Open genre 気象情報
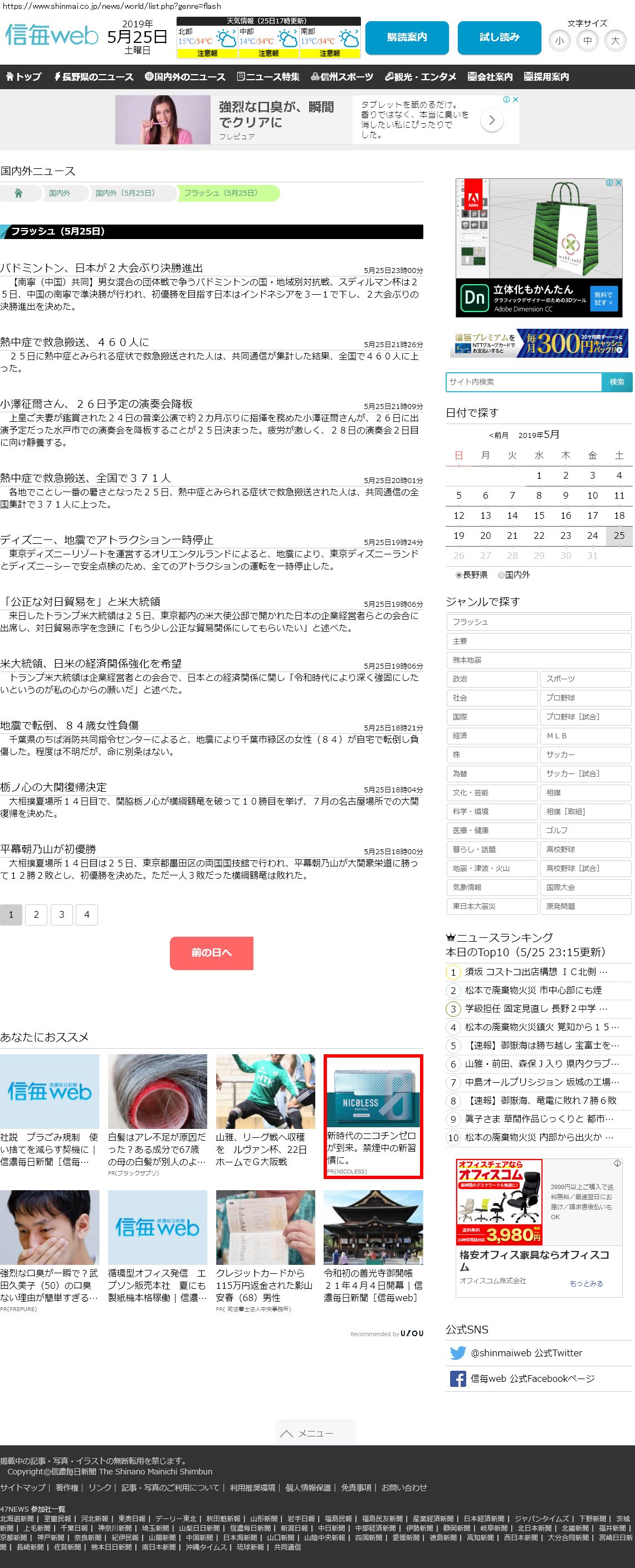 click(x=492, y=887)
